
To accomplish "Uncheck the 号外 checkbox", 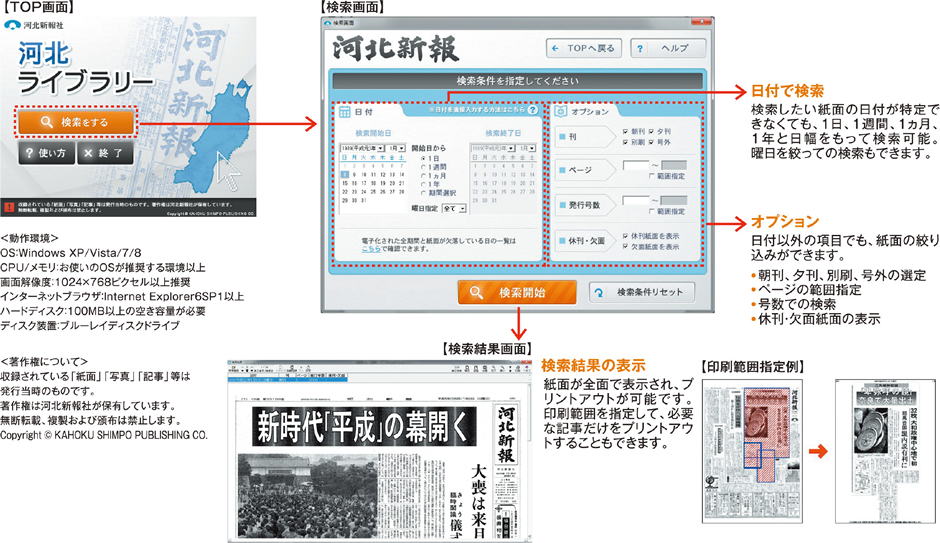I will [x=652, y=142].
